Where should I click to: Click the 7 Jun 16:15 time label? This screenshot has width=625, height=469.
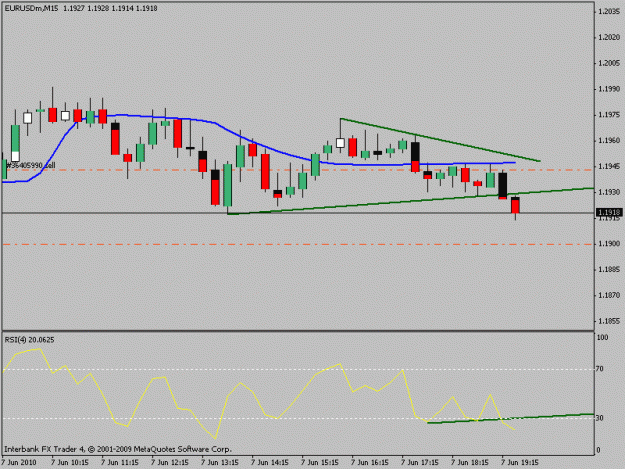pyautogui.click(x=370, y=463)
